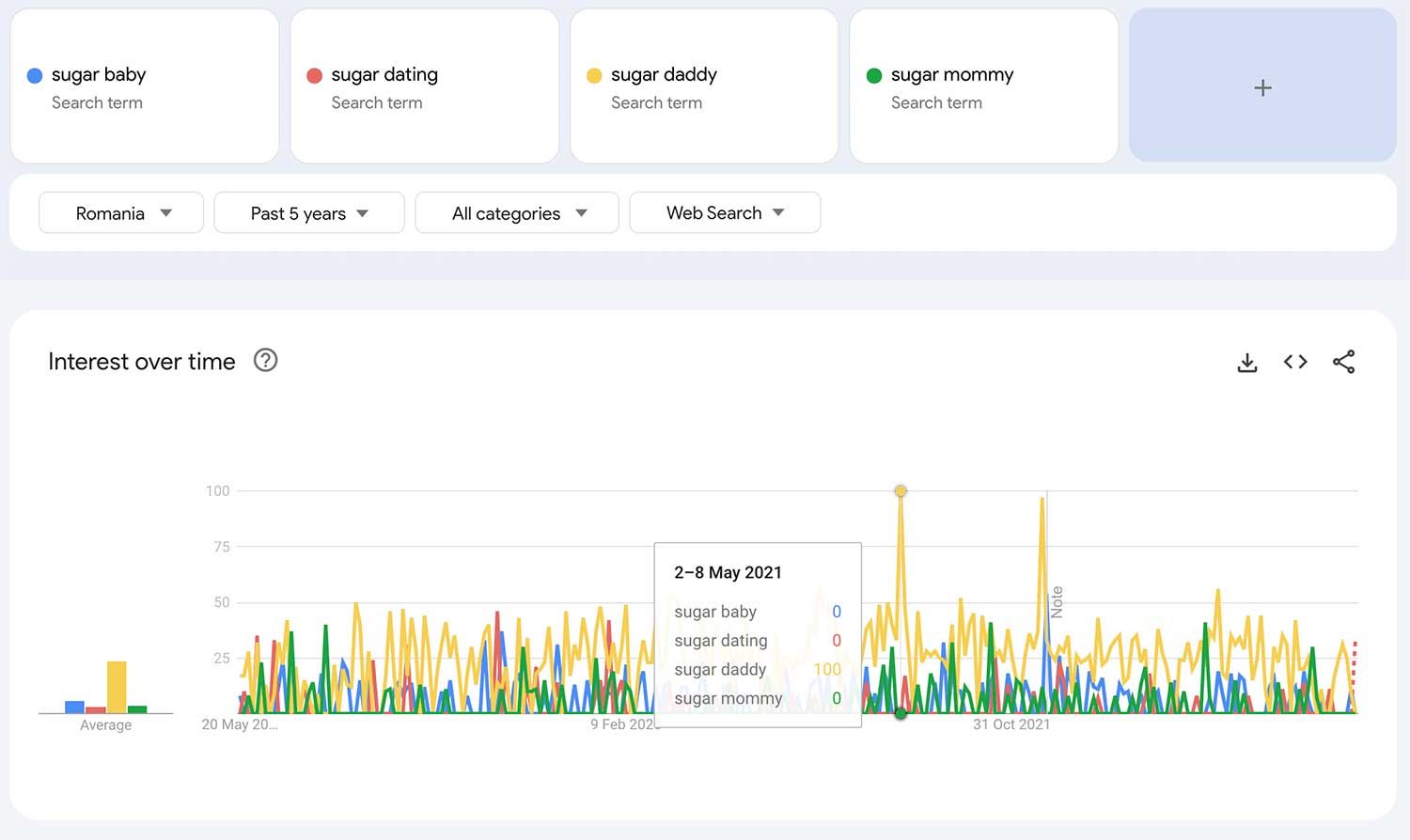The image size is (1410, 840).
Task: Click the red dot beside sugar dating
Action: pyautogui.click(x=315, y=76)
